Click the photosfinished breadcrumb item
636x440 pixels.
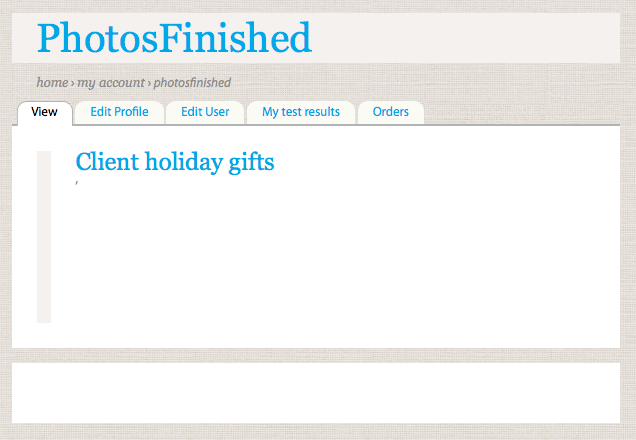point(192,82)
